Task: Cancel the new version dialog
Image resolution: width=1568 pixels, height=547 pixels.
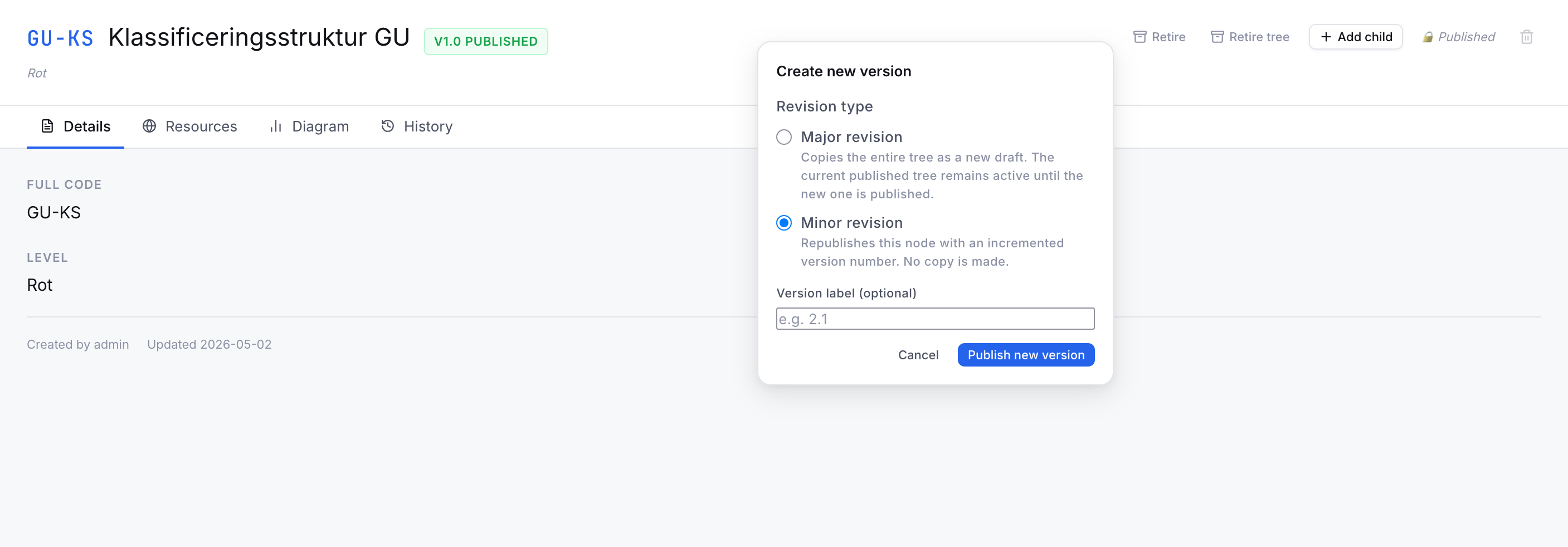Action: click(x=918, y=355)
